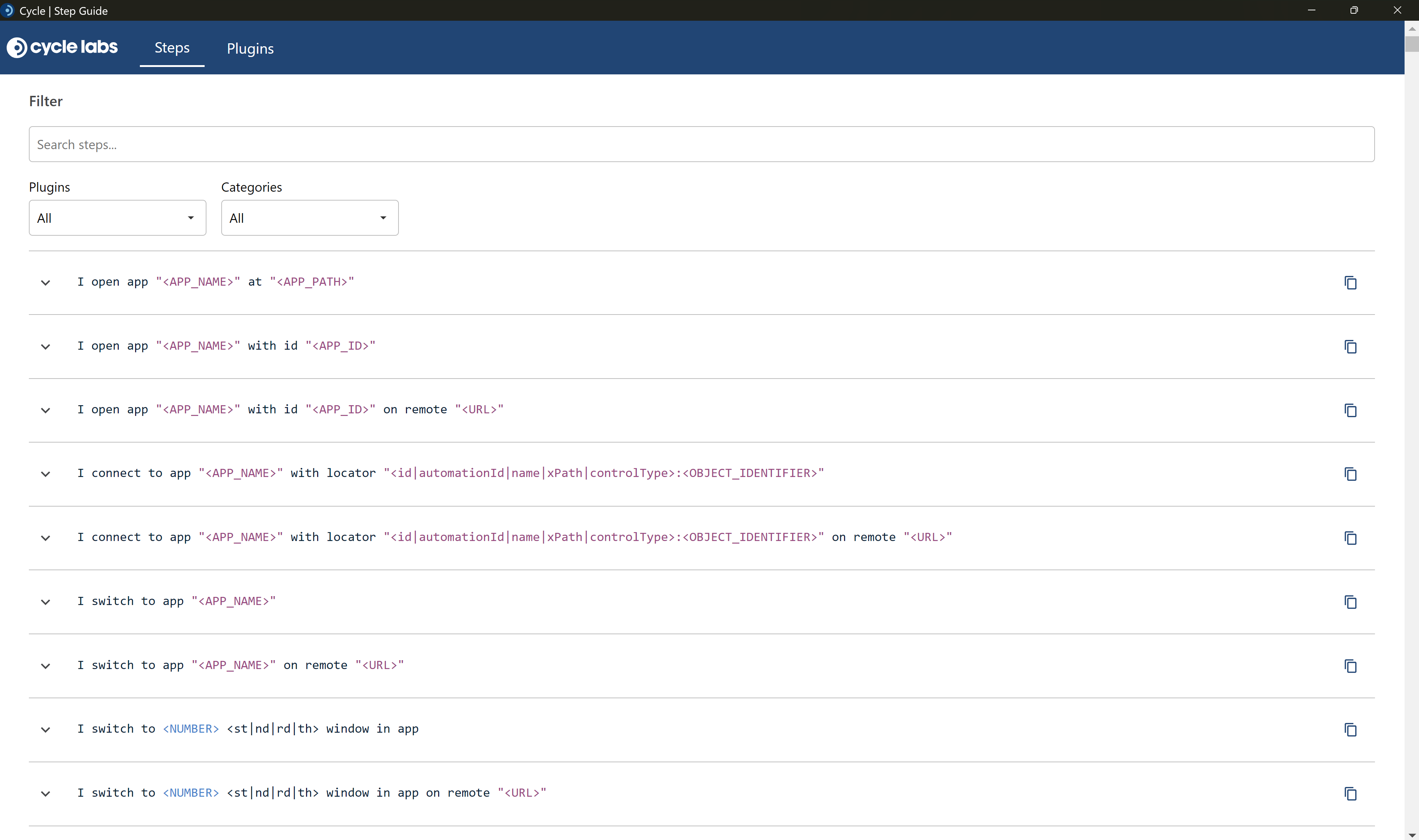Copy the 'connect to app with locator' step
The width and height of the screenshot is (1419, 840).
pyautogui.click(x=1350, y=474)
